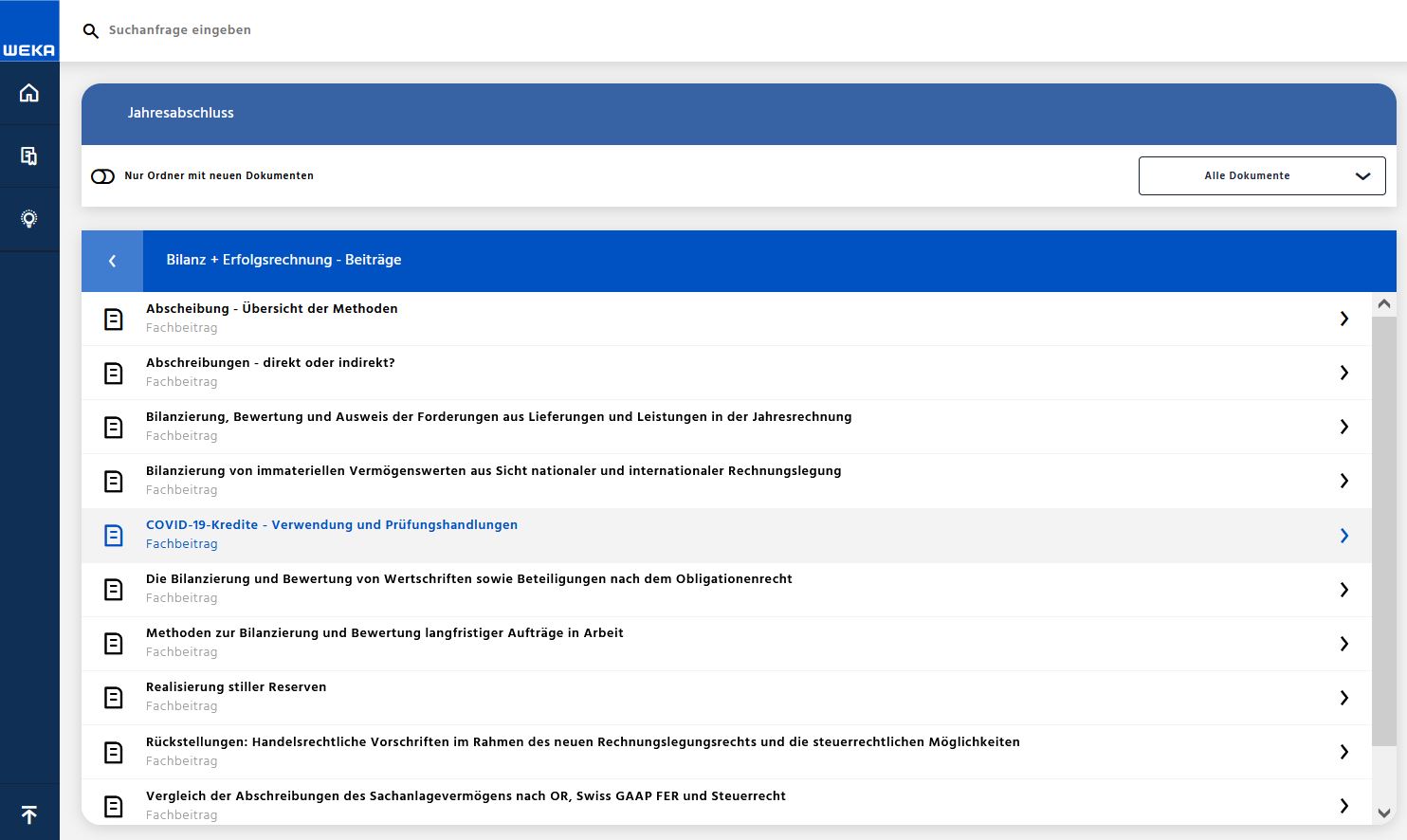Click the magnifier search icon
This screenshot has height=840, width=1407.
91,31
